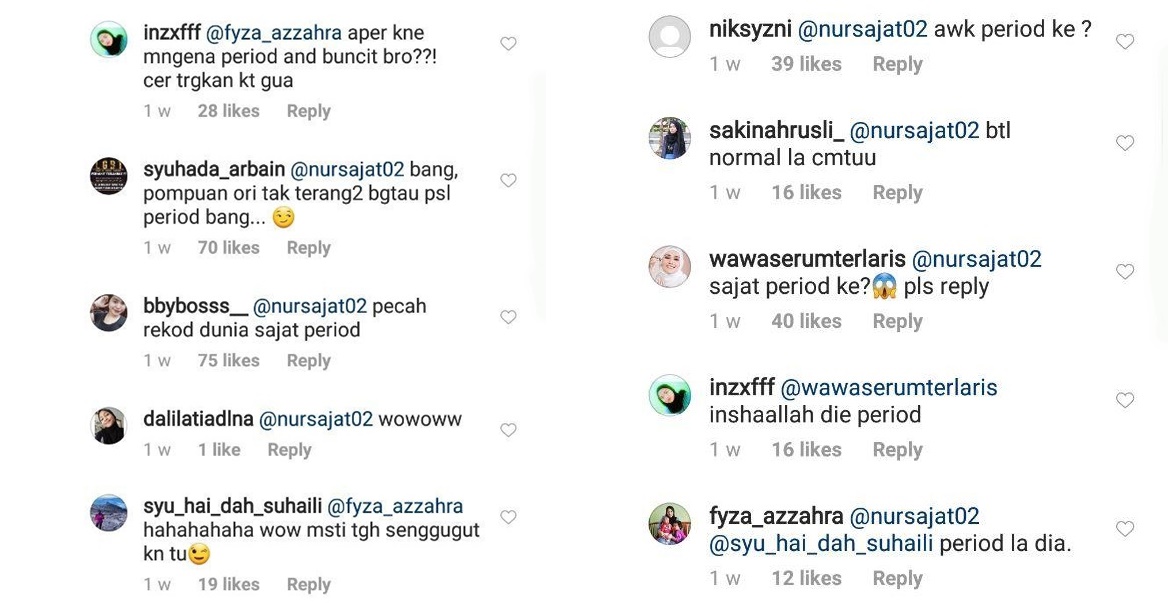This screenshot has width=1168, height=606.
Task: Like fyza_azzahra's period la dia comment
Action: coord(1125,529)
